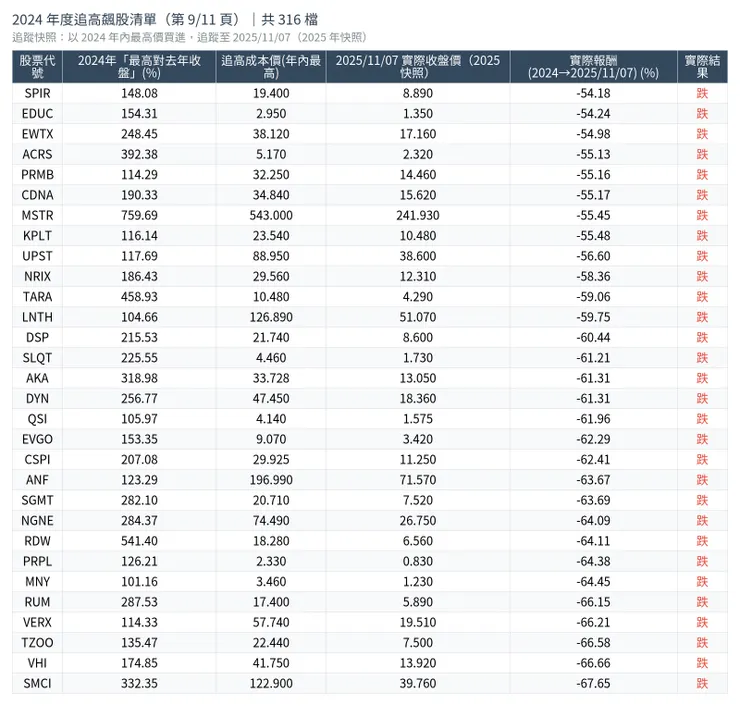Viewport: 740px width, 706px height.
Task: Select the RDW ticker cell
Action: tap(37, 541)
